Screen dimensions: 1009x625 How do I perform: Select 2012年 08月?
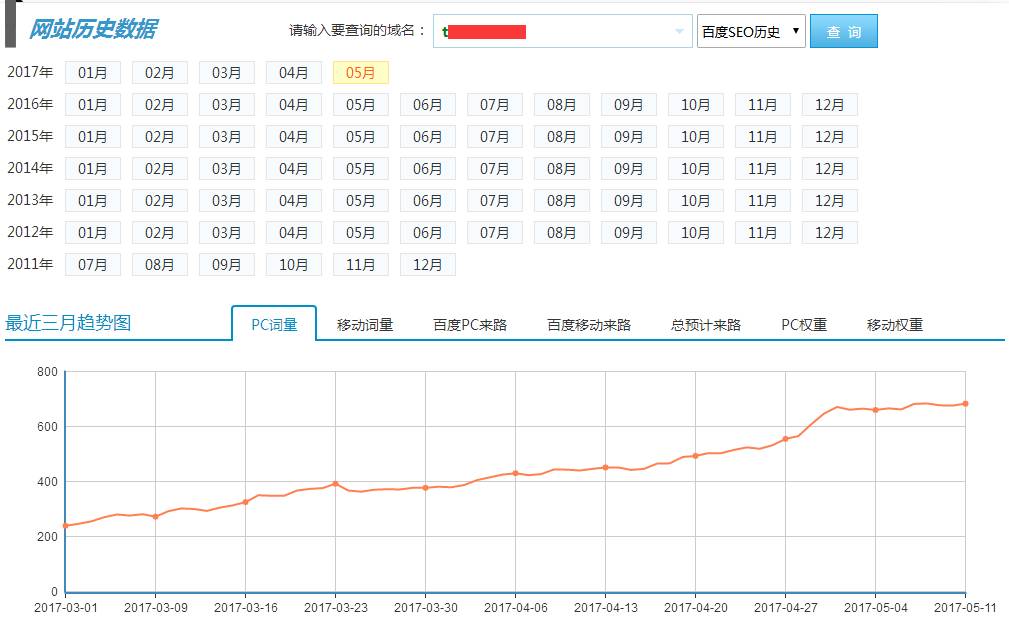click(562, 233)
